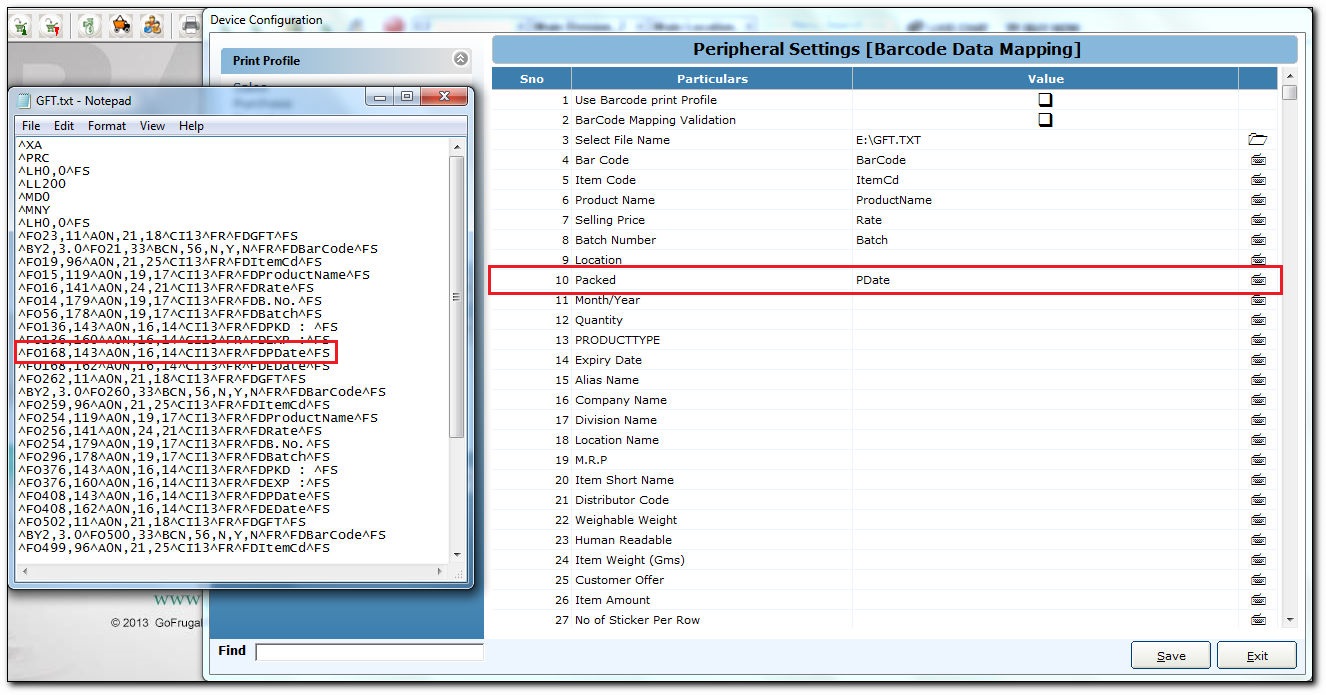Click the sales return cart toolbar icon
Image resolution: width=1326 pixels, height=695 pixels.
[51, 25]
